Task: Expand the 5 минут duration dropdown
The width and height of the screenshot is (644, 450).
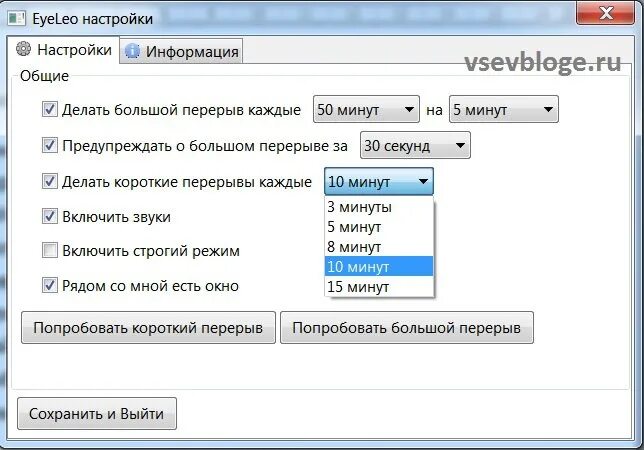Action: [504, 109]
